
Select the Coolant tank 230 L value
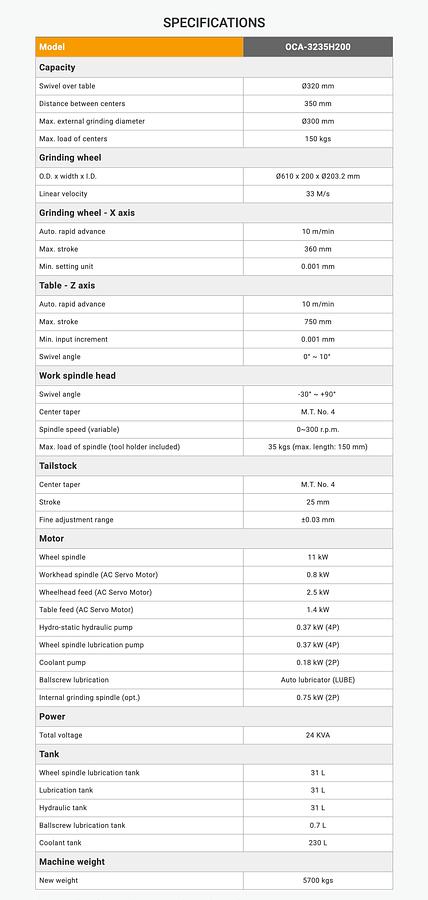point(318,843)
